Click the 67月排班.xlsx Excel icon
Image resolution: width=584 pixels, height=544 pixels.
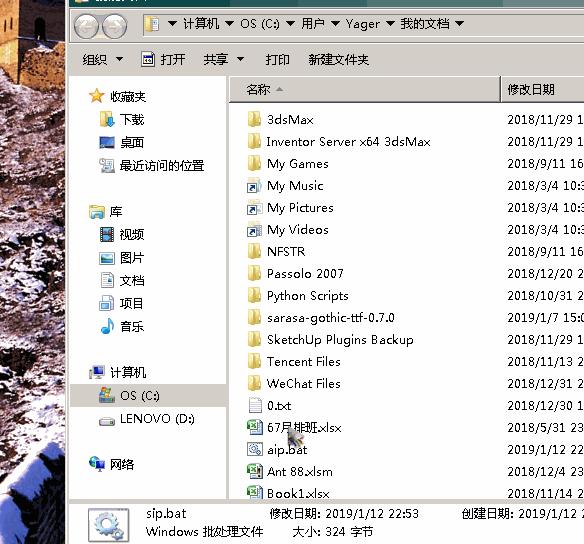255,427
